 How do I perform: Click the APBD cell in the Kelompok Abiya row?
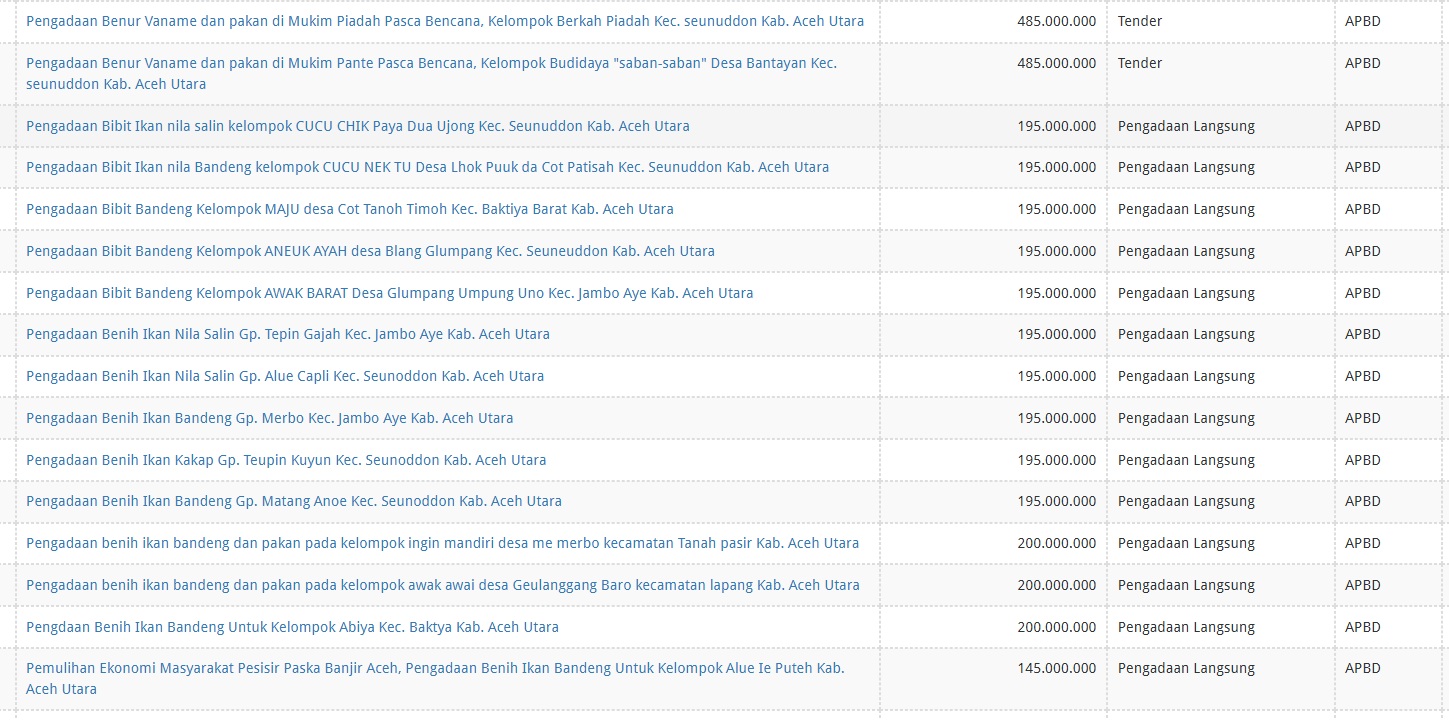point(1362,627)
